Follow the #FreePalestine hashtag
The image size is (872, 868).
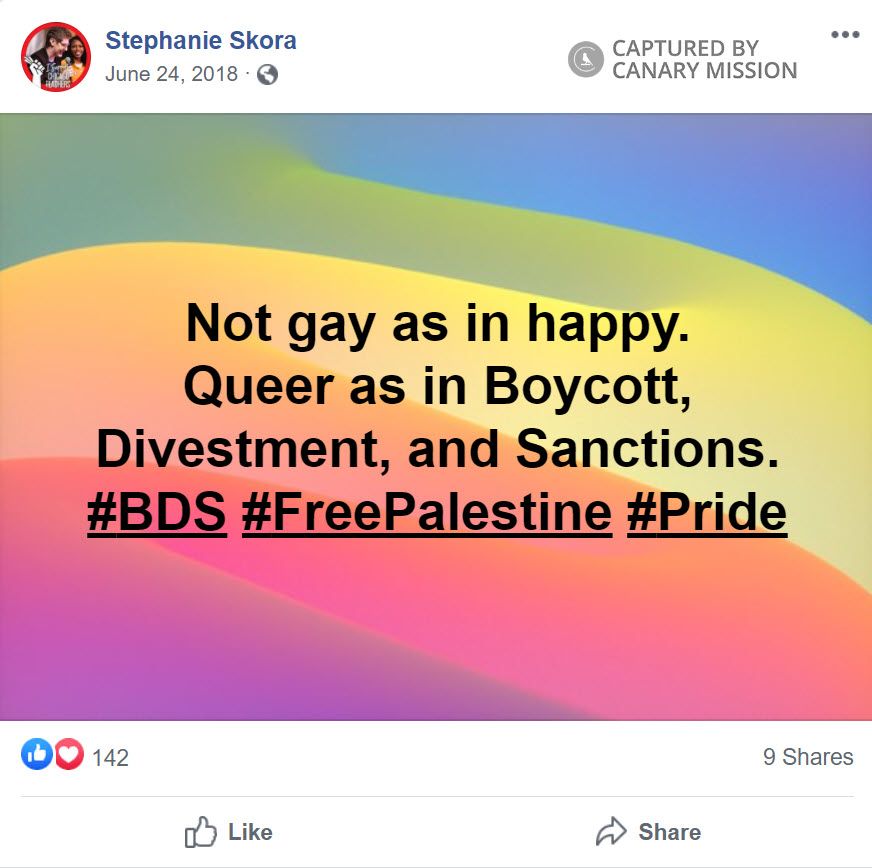427,512
